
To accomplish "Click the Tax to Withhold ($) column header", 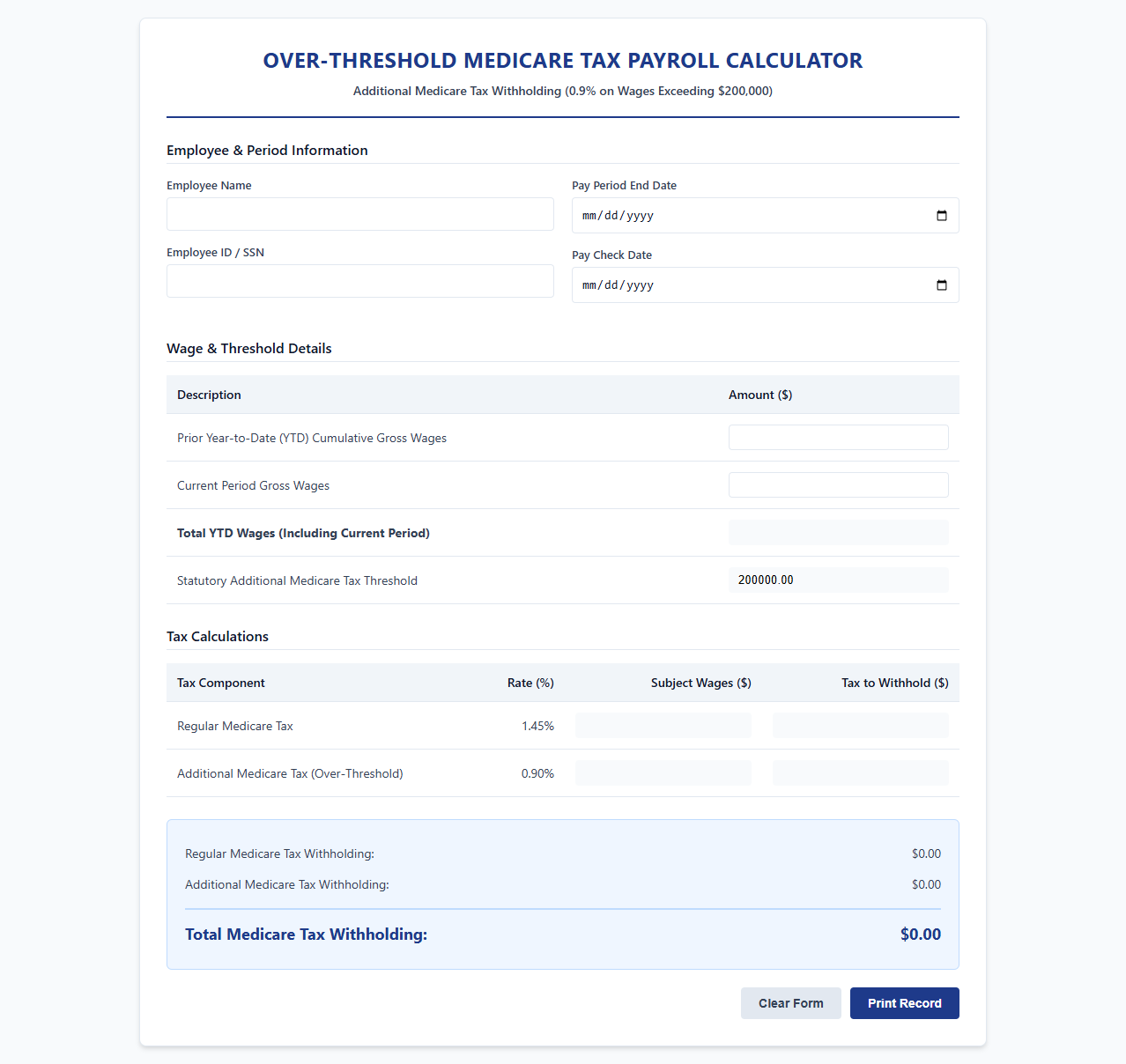I will coord(895,683).
